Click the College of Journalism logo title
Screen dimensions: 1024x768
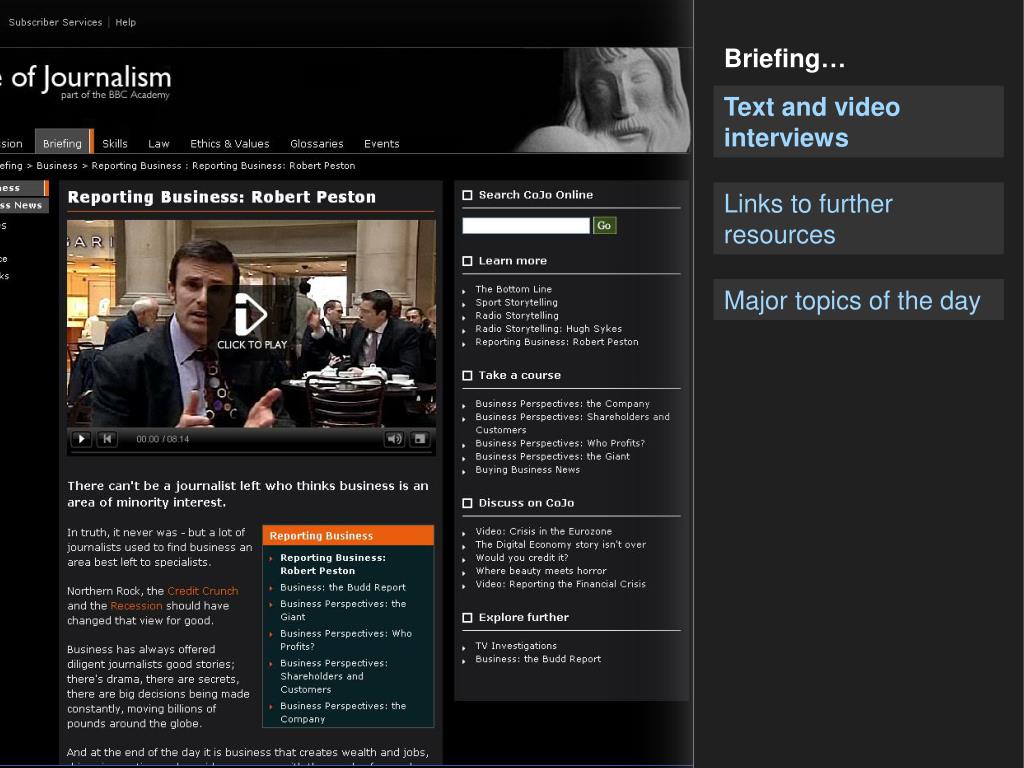coord(86,78)
